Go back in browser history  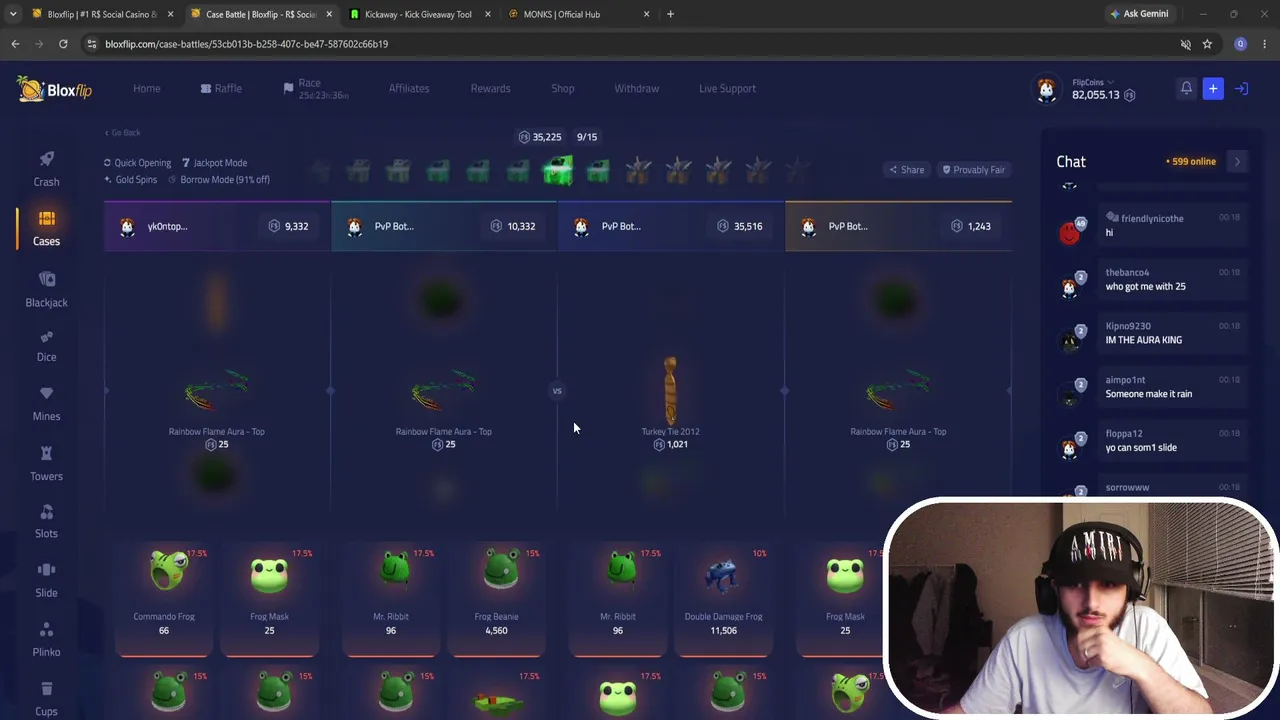point(15,44)
